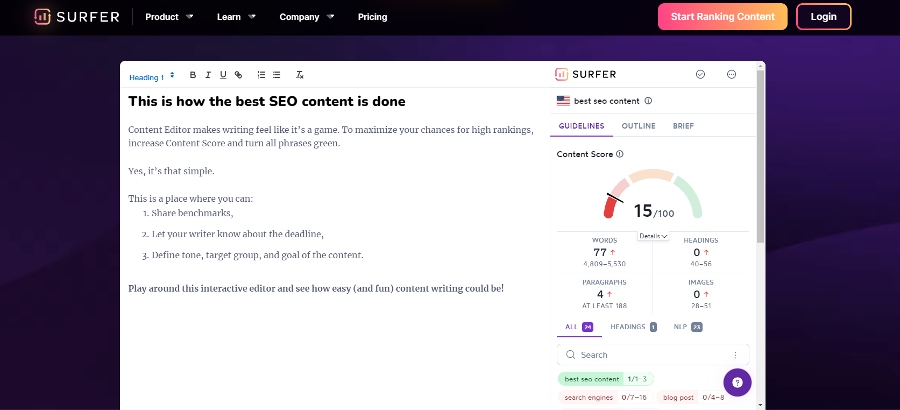Click the list item Define tone, target group
900x410 pixels.
[257, 255]
